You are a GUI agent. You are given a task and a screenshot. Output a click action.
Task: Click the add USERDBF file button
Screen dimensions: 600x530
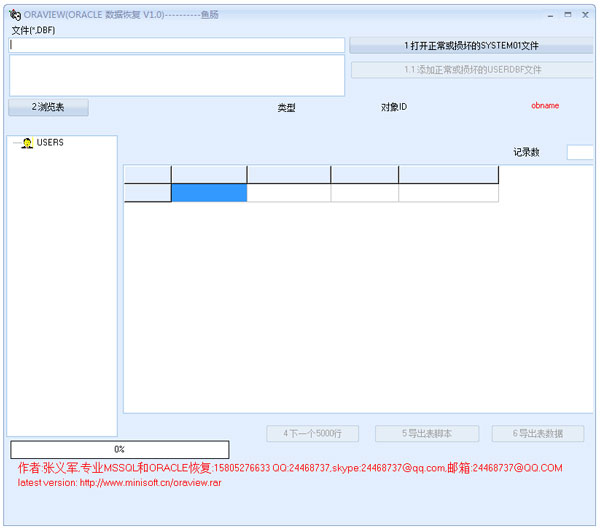tap(471, 70)
